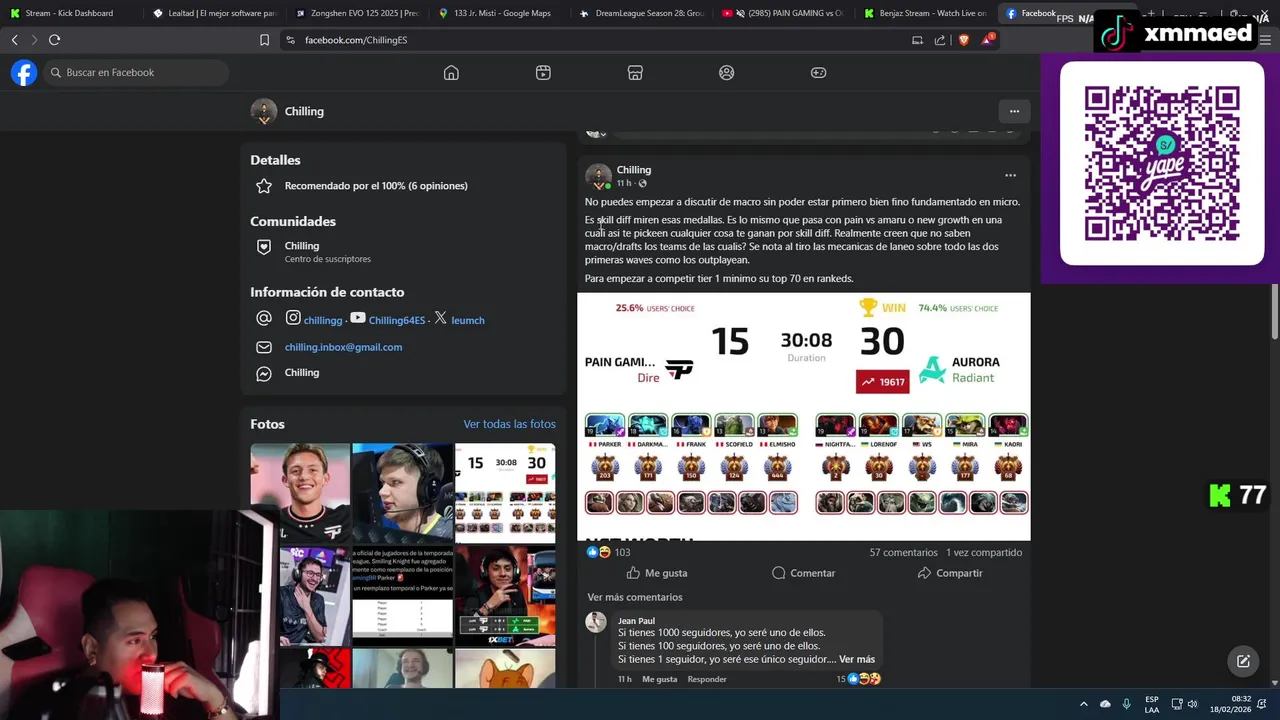
Task: Click the Compartir button
Action: coord(950,573)
